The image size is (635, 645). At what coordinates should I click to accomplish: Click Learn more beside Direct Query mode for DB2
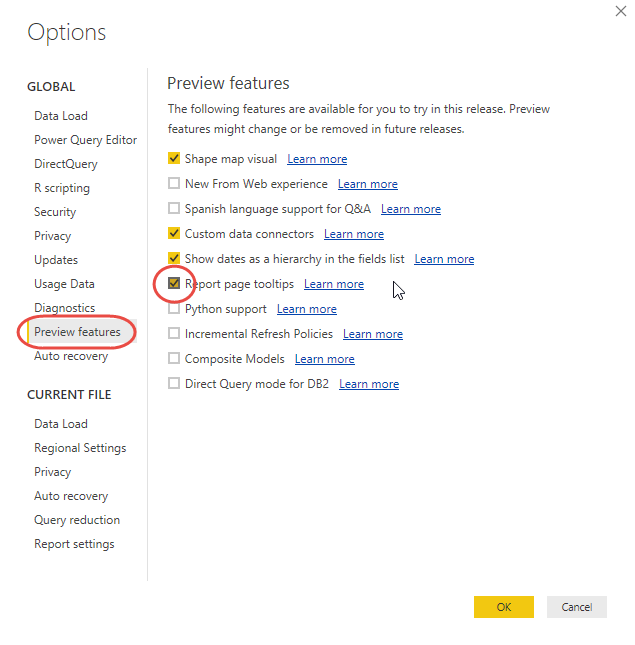point(368,384)
